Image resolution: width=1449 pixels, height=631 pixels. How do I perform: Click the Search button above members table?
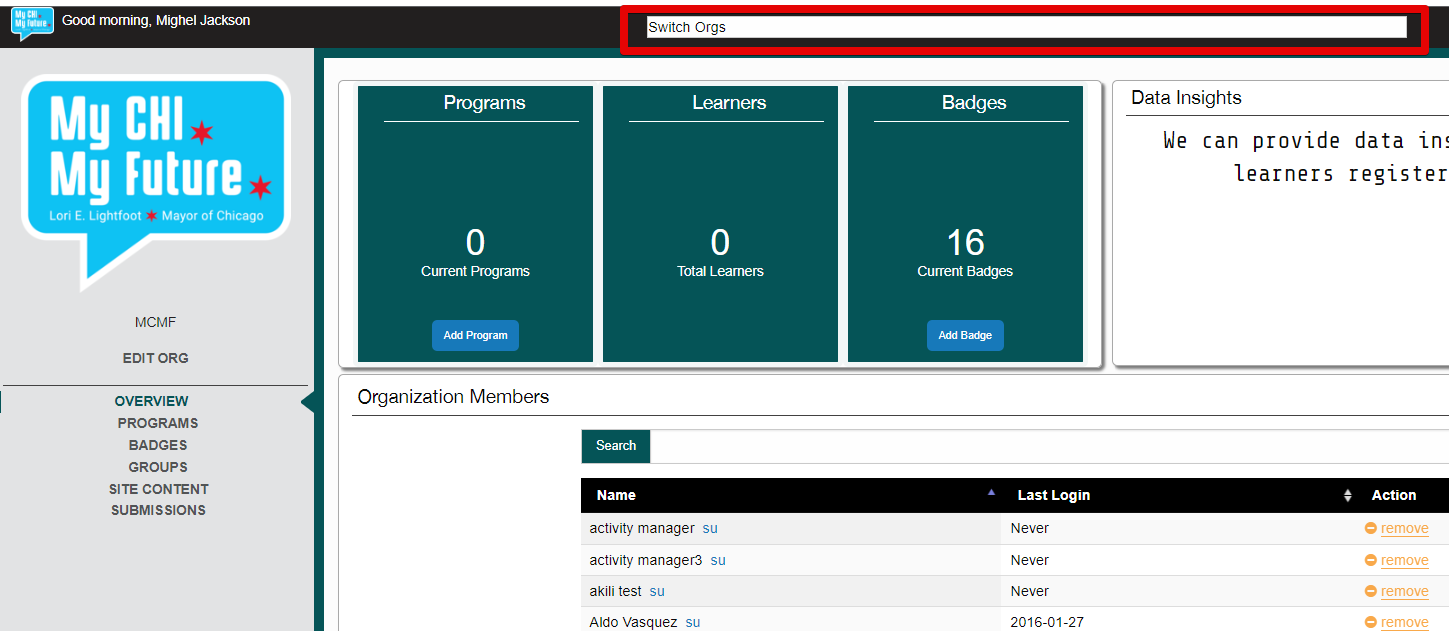pyautogui.click(x=615, y=446)
